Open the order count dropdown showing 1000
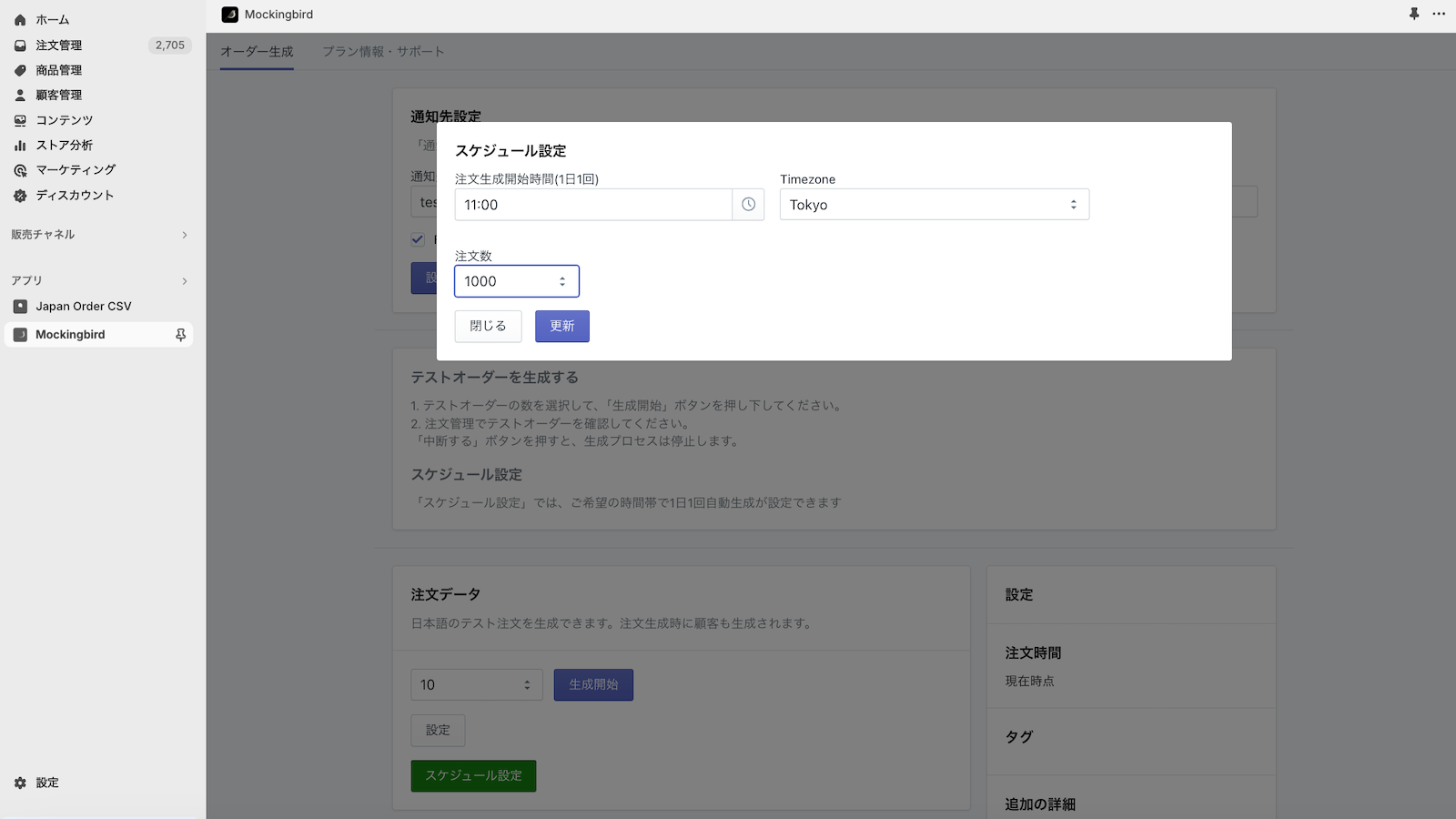1456x819 pixels. tap(516, 281)
